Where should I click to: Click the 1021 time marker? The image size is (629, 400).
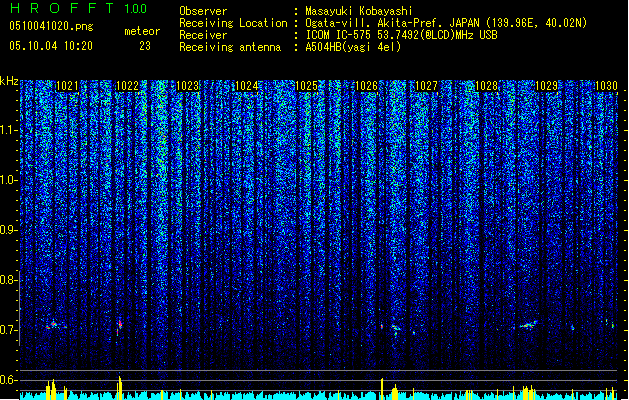(67, 86)
